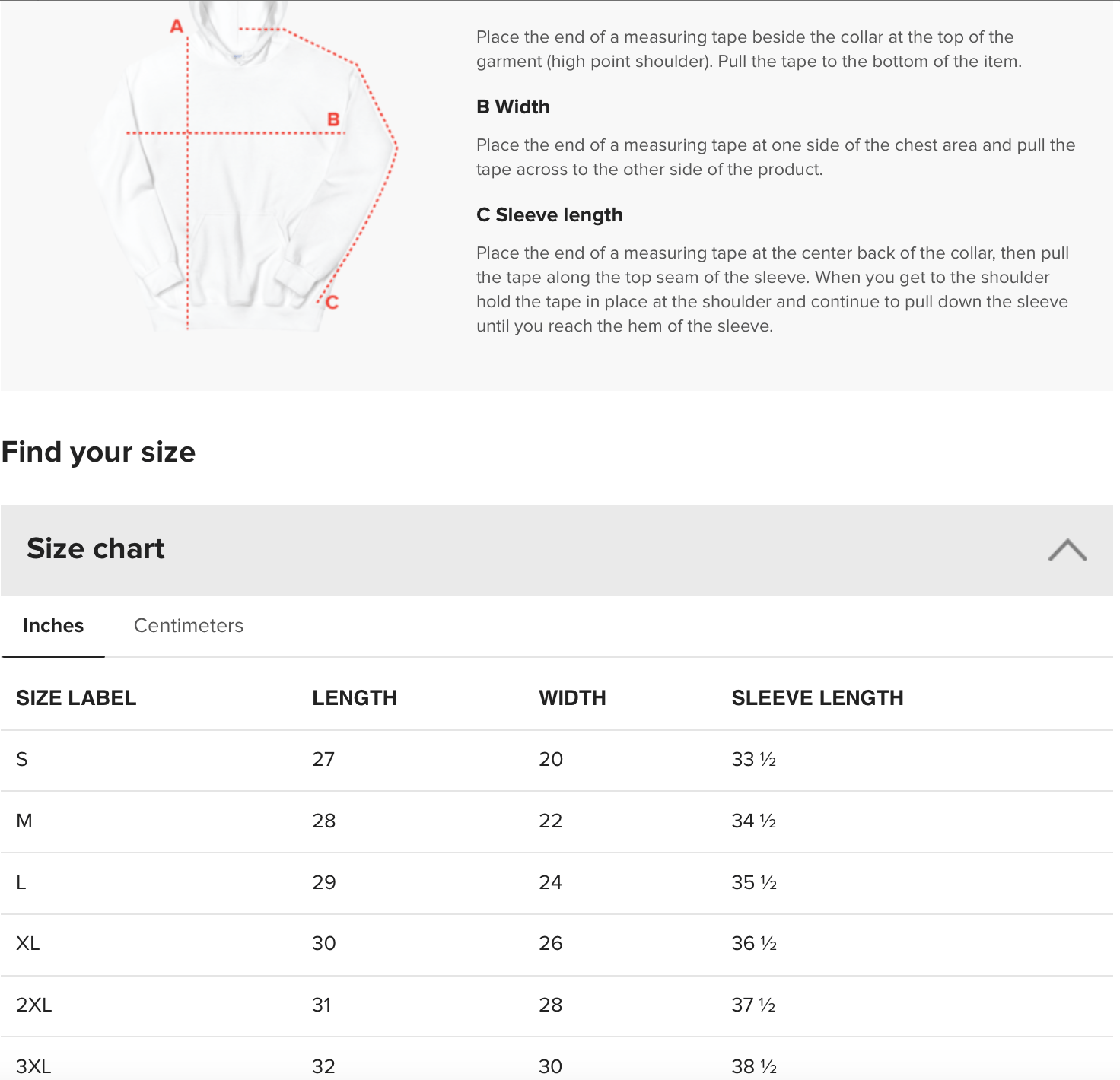Click the WIDTH column header

572,697
